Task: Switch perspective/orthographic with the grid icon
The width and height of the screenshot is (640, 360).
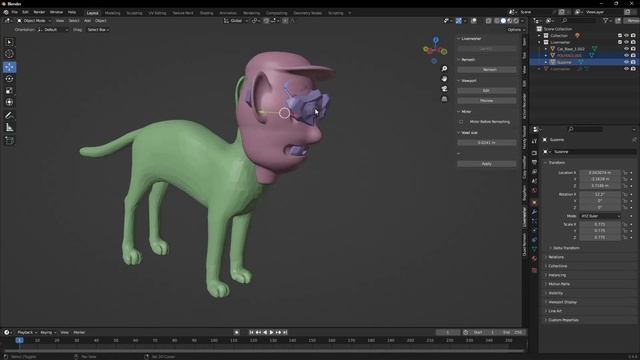Action: [444, 99]
